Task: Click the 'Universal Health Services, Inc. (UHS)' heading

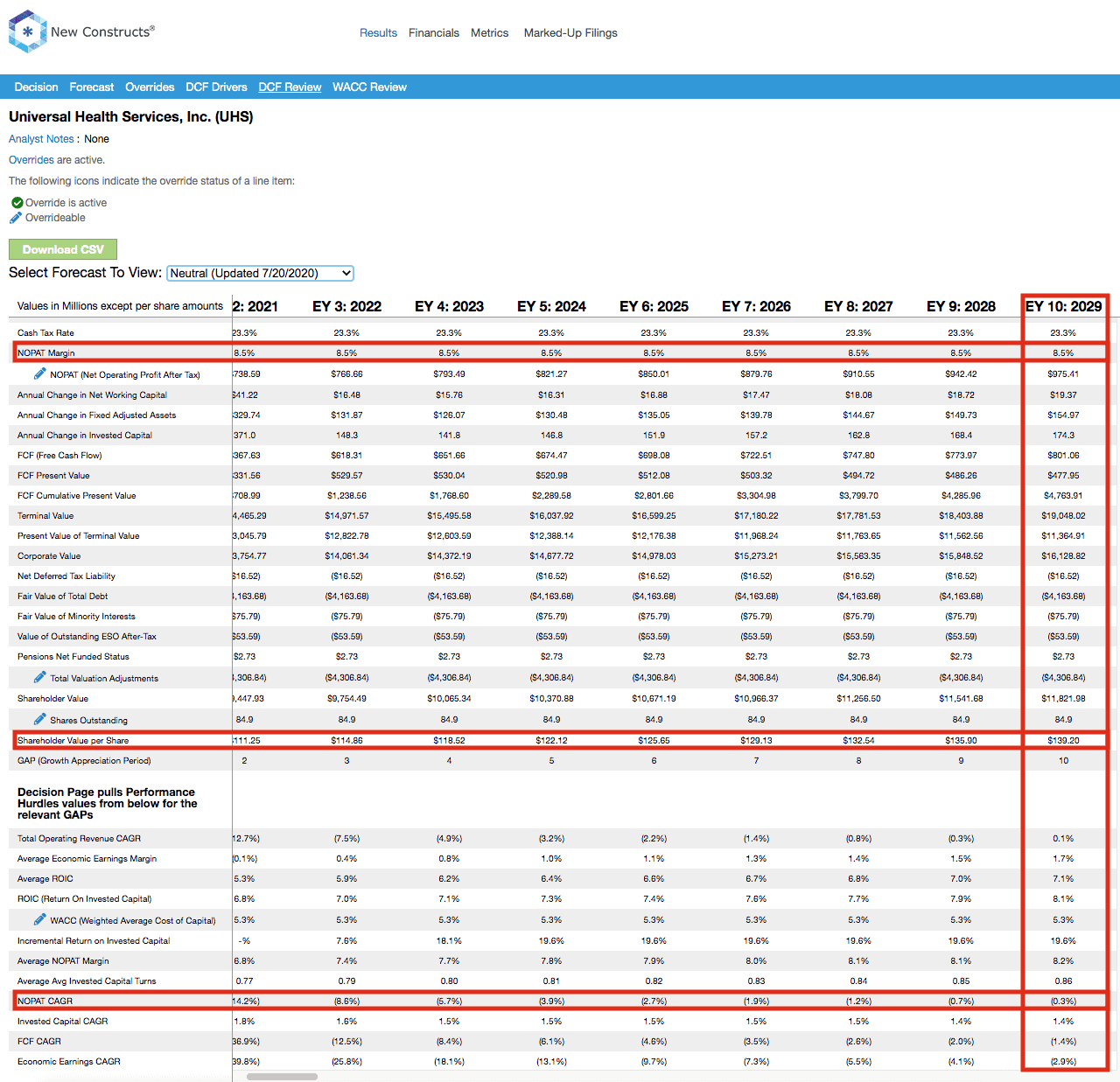Action: click(131, 116)
